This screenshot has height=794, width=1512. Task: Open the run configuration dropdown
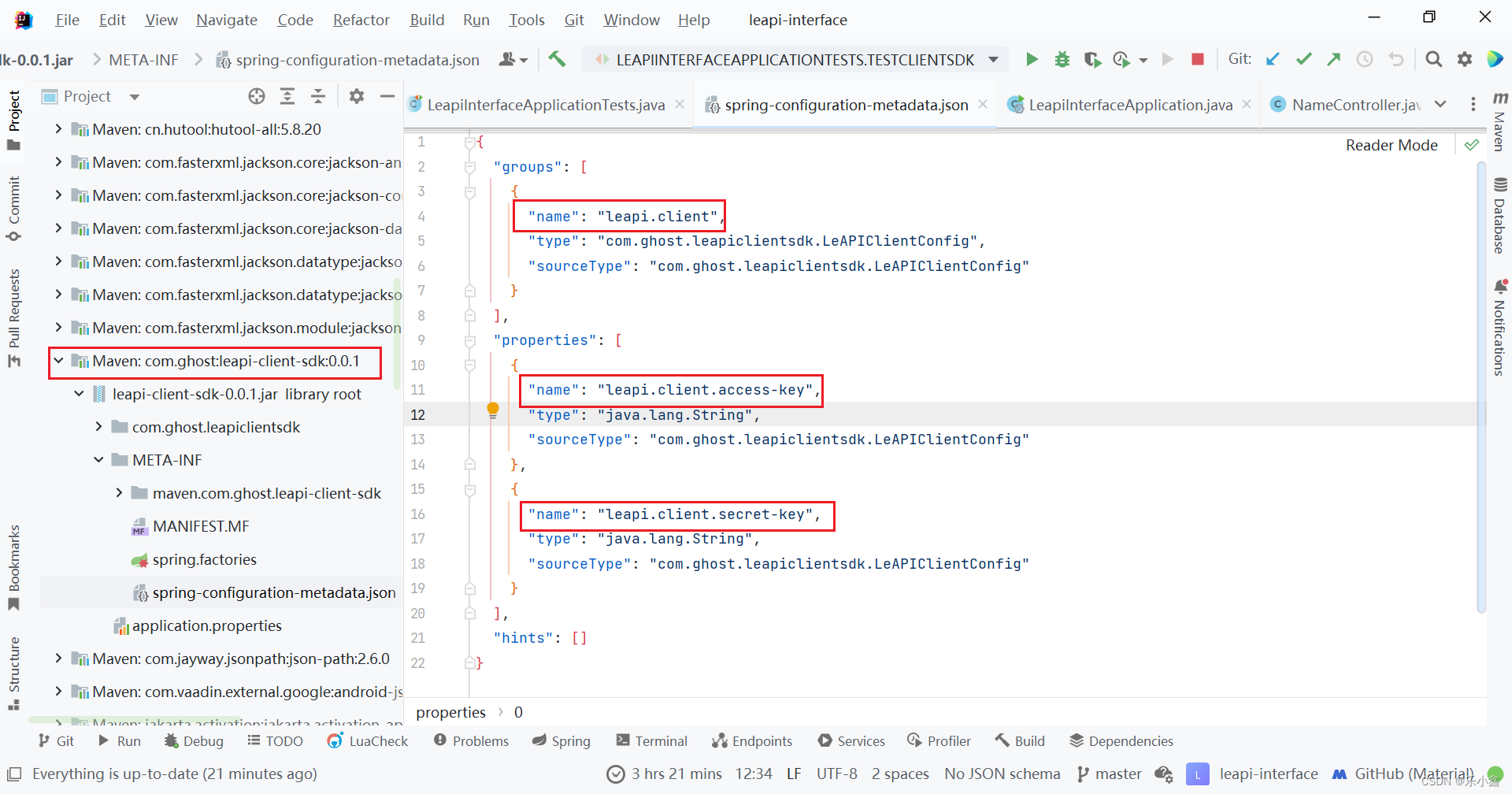(993, 59)
